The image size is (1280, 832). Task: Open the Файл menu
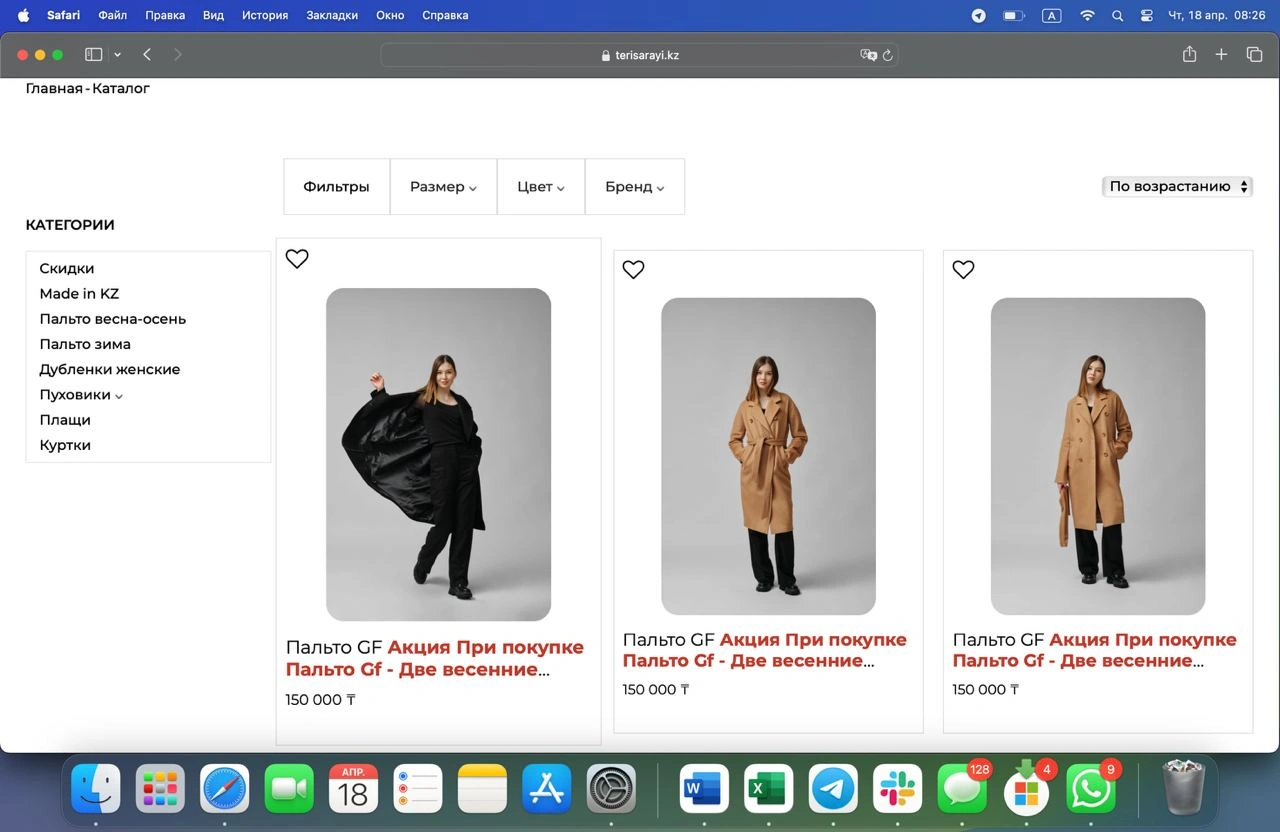click(x=113, y=16)
